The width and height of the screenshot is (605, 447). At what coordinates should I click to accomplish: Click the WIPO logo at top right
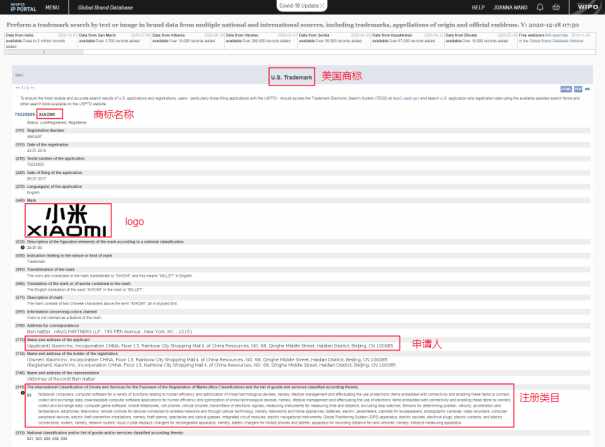coord(587,7)
